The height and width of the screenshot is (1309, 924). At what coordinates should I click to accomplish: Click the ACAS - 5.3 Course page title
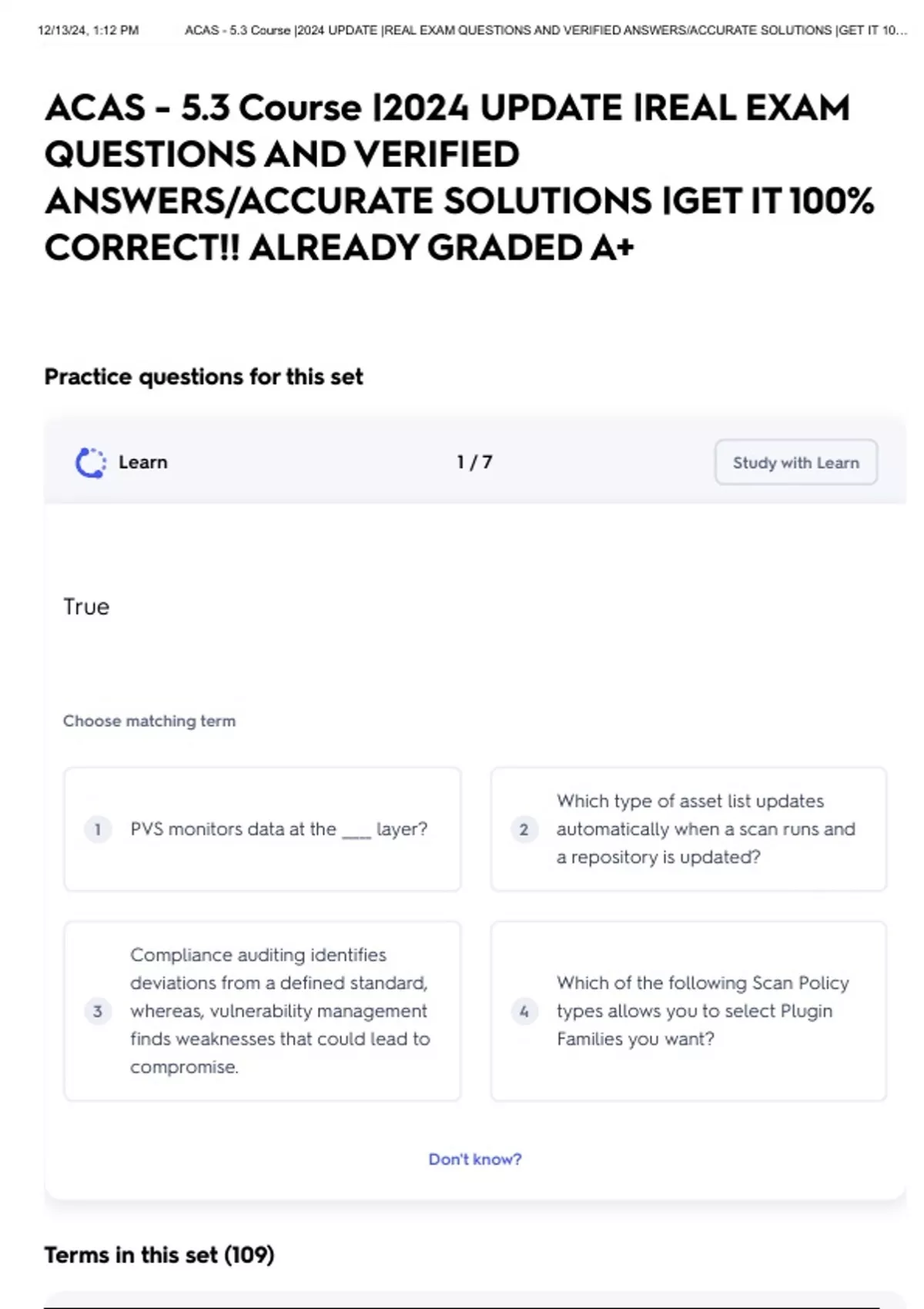pos(460,177)
